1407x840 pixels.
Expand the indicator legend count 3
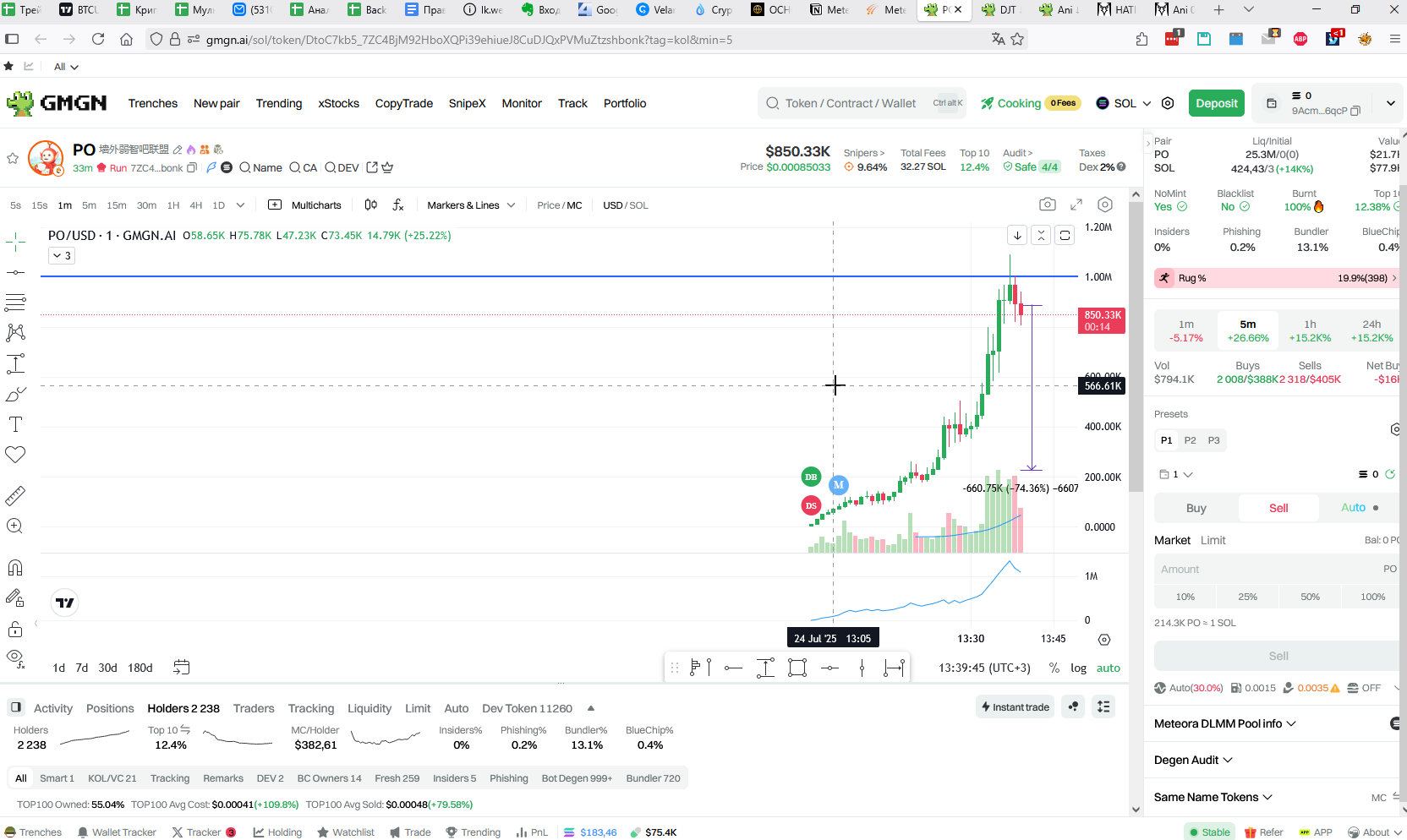click(62, 255)
